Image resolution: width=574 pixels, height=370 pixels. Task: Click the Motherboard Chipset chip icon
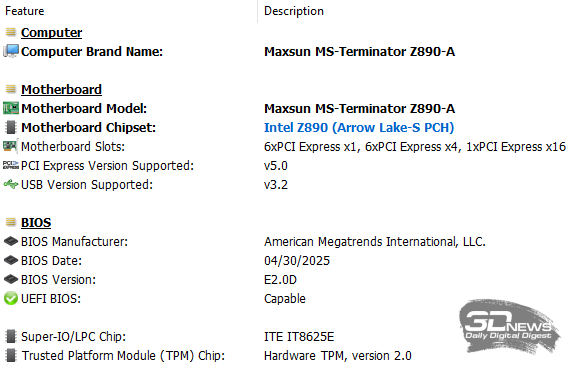(x=11, y=127)
